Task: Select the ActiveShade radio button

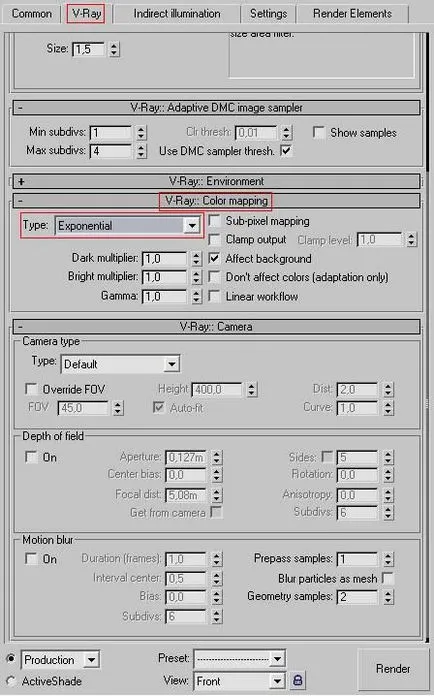Action: [x=11, y=681]
